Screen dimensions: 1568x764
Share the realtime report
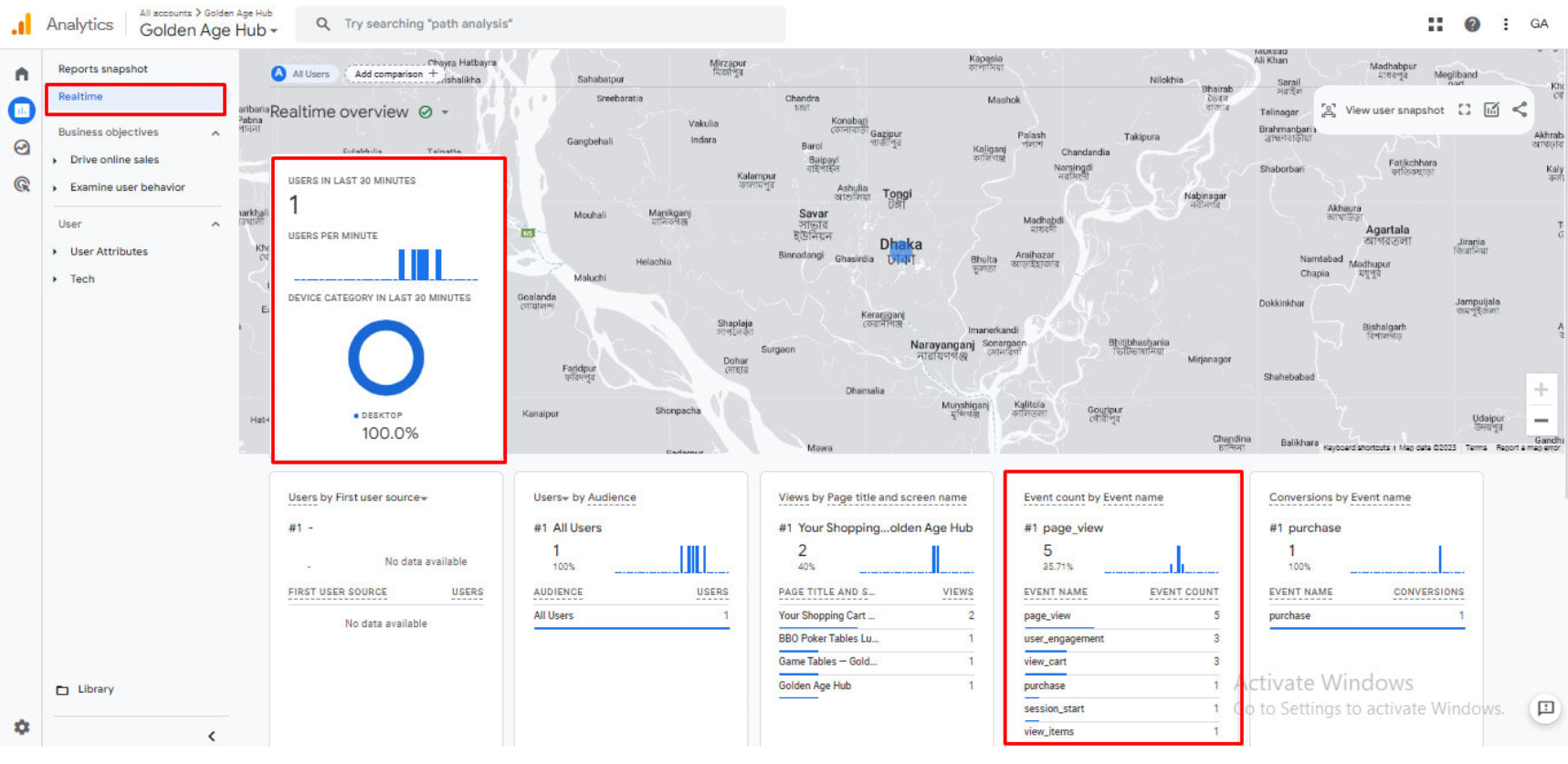[1520, 110]
